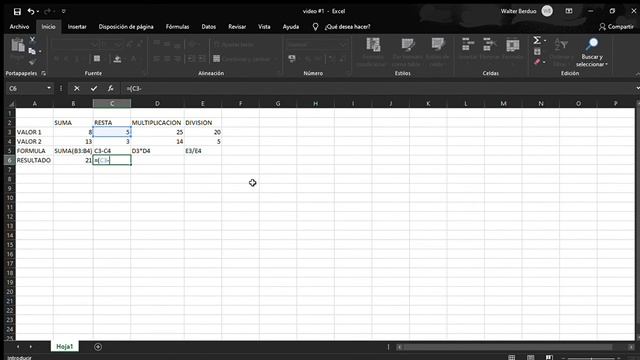Open the Portapapeles dialog launcher
This screenshot has width=640, height=360.
(44, 73)
